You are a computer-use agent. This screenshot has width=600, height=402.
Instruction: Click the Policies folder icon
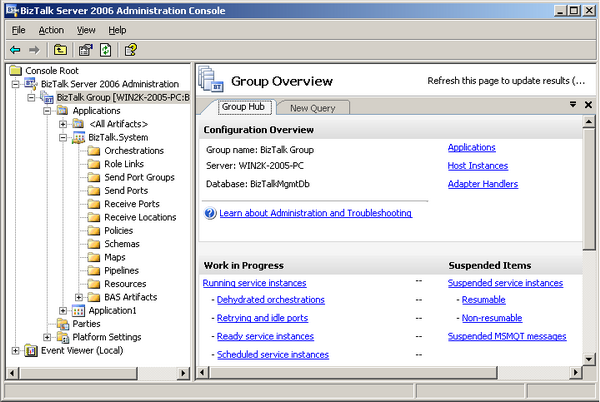coord(94,231)
